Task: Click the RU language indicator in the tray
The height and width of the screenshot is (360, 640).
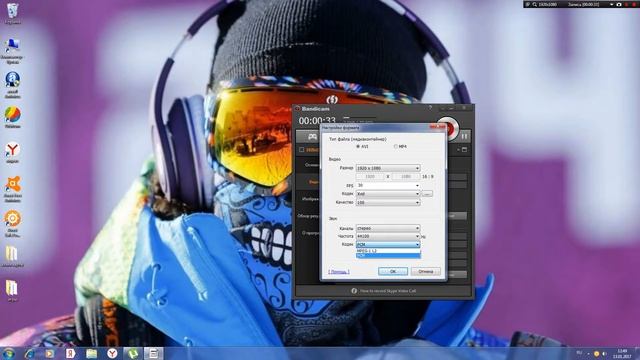Action: coord(579,352)
